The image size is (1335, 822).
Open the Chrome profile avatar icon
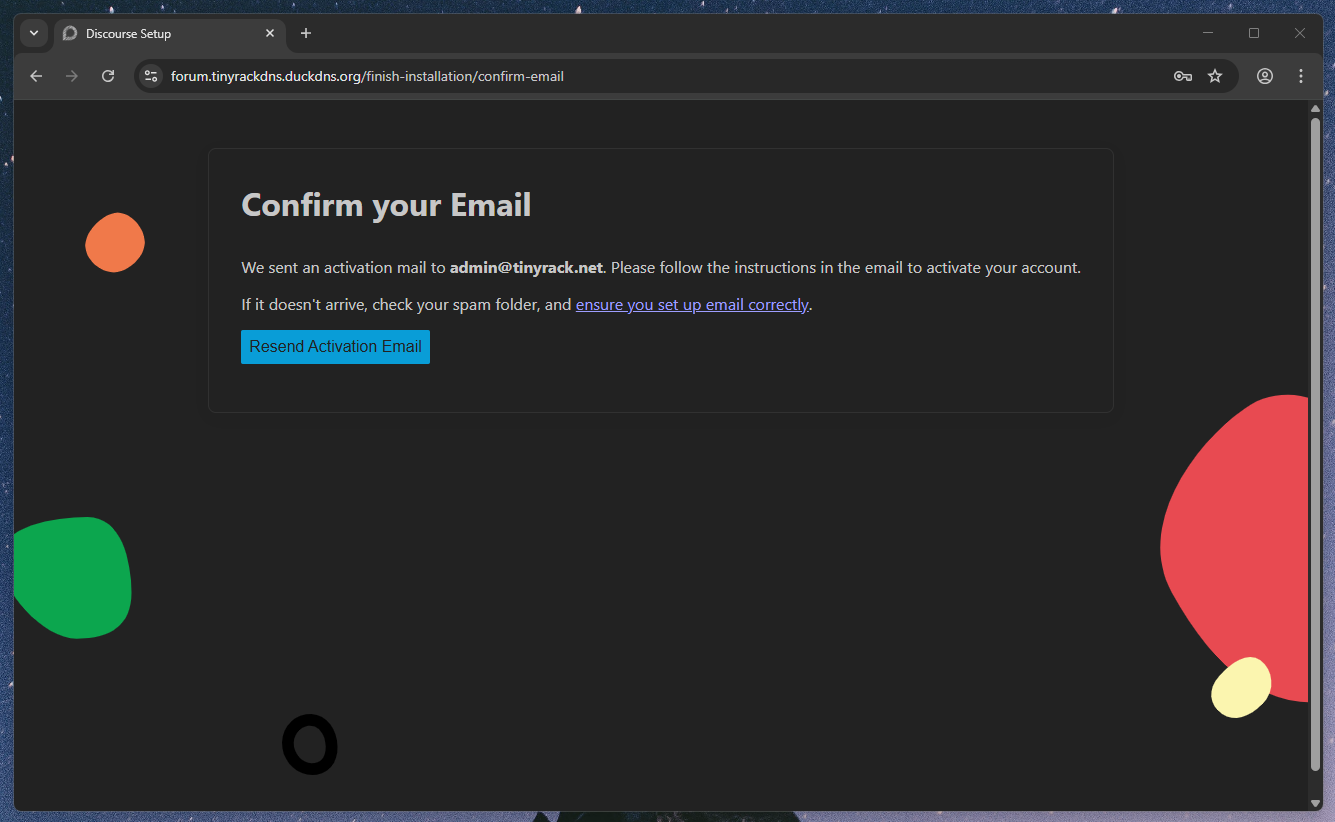click(x=1265, y=76)
